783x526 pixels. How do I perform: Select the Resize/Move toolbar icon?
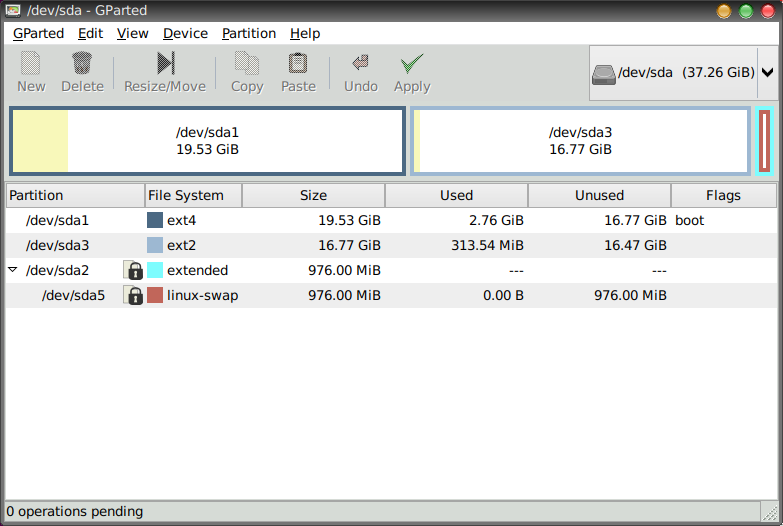pyautogui.click(x=165, y=64)
